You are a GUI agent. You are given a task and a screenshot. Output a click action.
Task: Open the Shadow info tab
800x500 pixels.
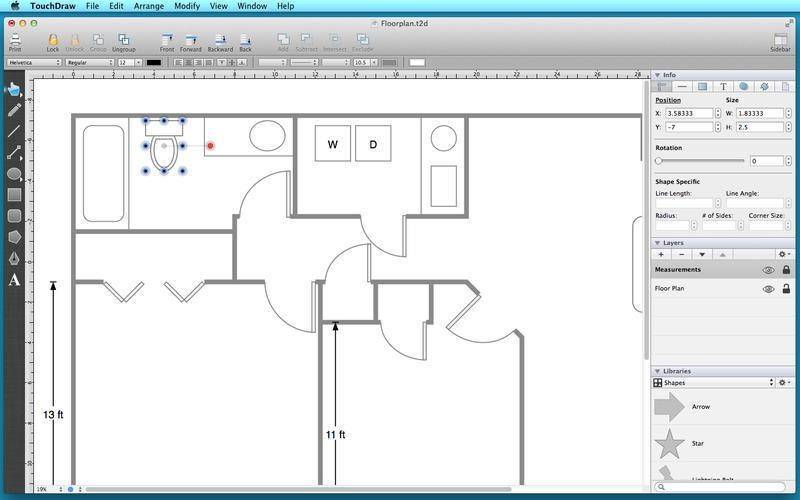point(743,87)
